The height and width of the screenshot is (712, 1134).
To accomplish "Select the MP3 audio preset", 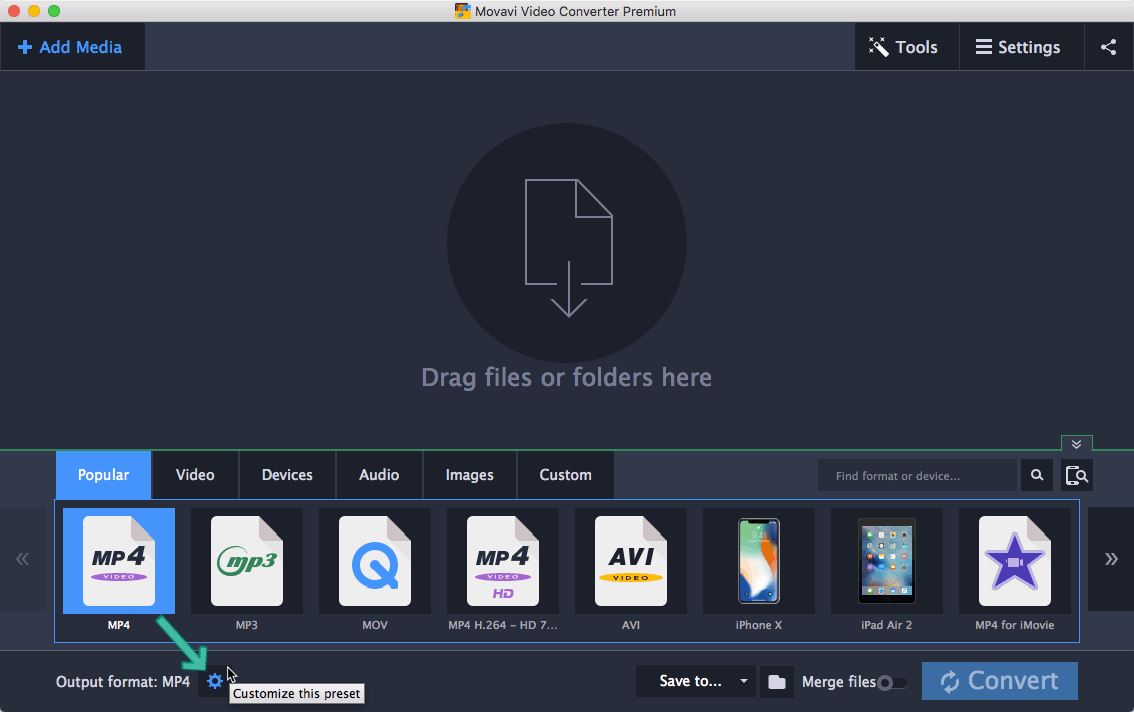I will [x=247, y=561].
